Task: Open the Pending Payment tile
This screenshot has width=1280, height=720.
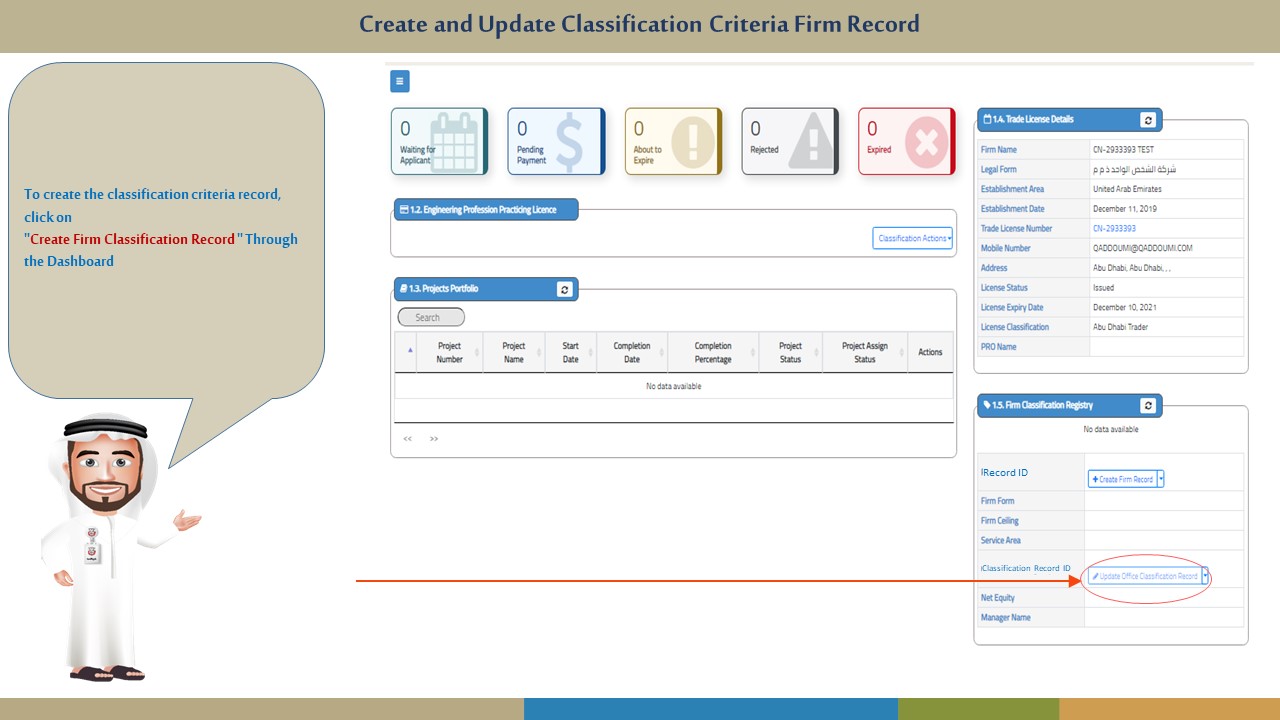Action: point(555,141)
